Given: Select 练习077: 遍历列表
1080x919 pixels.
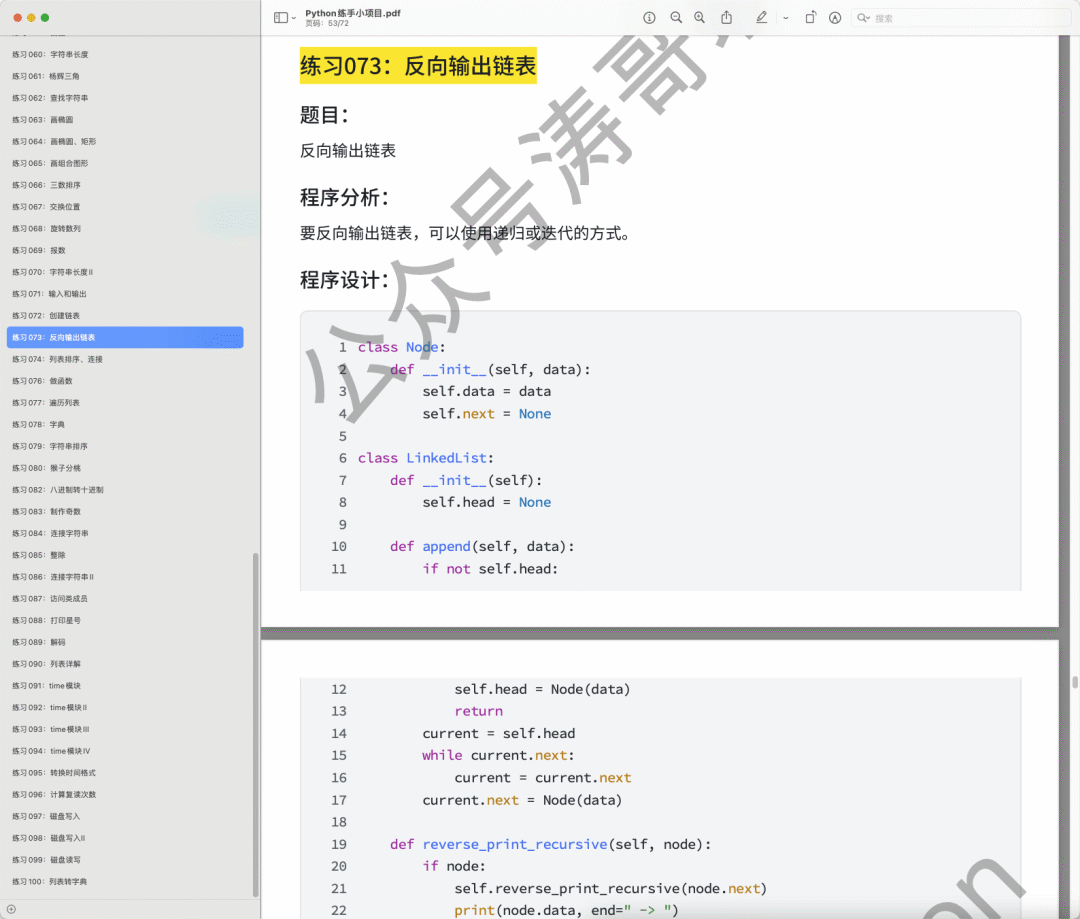Looking at the screenshot, I should pos(46,403).
